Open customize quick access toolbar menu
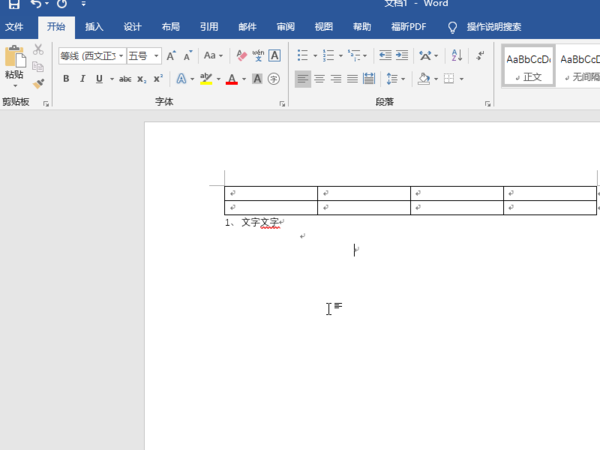The width and height of the screenshot is (600, 450). pyautogui.click(x=83, y=4)
